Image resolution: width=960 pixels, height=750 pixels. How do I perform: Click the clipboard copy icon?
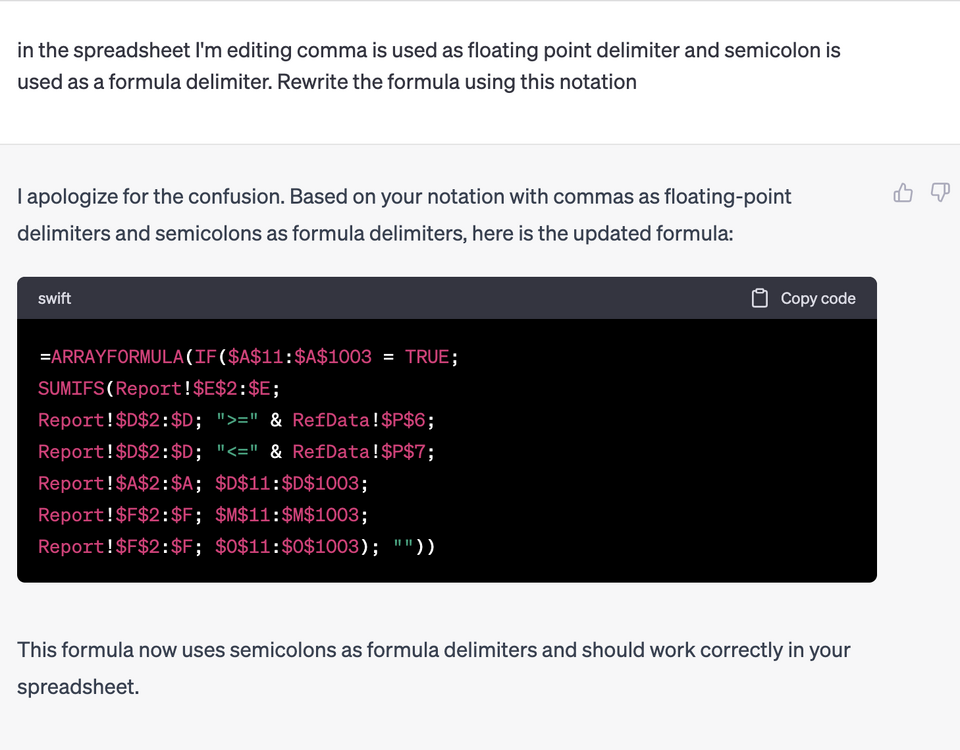[759, 298]
